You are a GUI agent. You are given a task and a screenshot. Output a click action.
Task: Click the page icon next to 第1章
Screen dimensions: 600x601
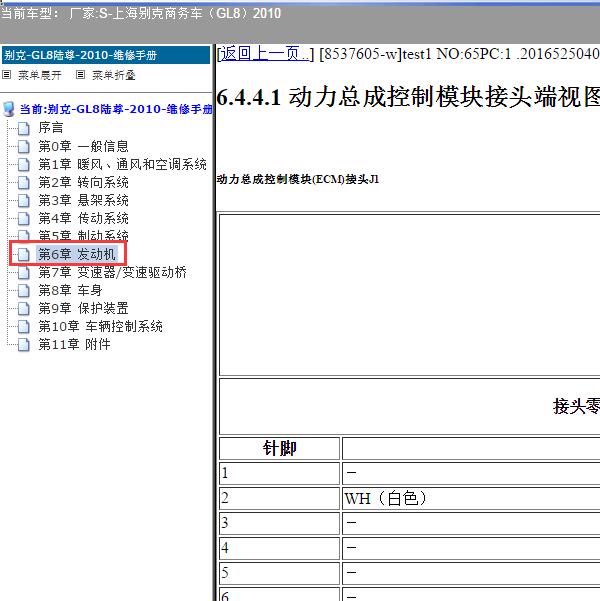point(24,164)
